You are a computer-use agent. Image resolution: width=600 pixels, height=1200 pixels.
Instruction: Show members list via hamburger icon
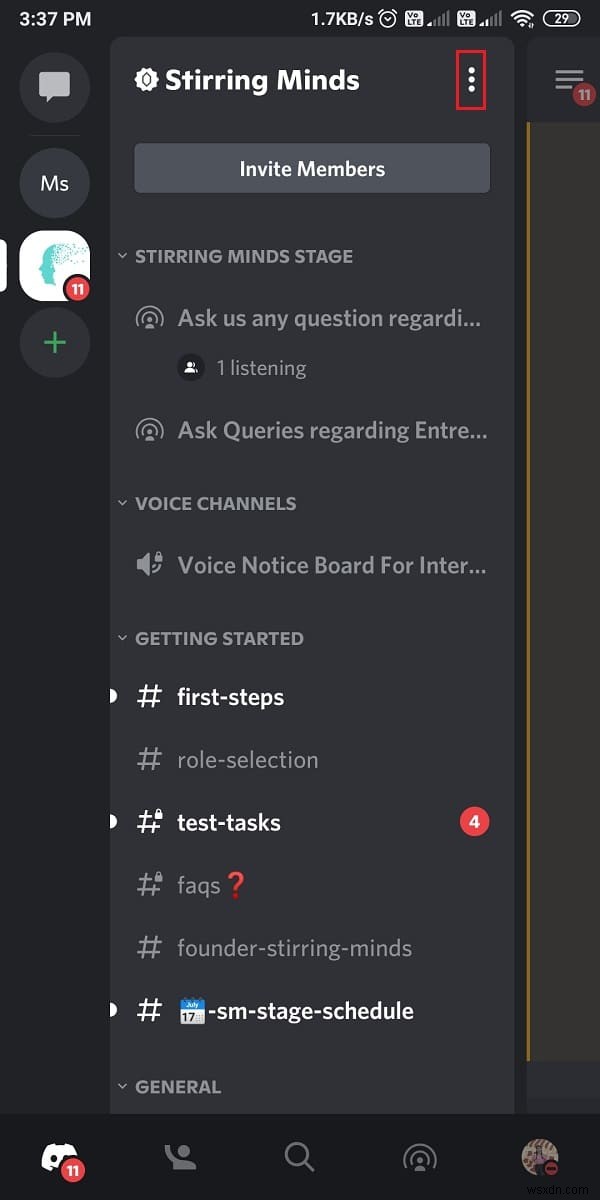click(570, 80)
